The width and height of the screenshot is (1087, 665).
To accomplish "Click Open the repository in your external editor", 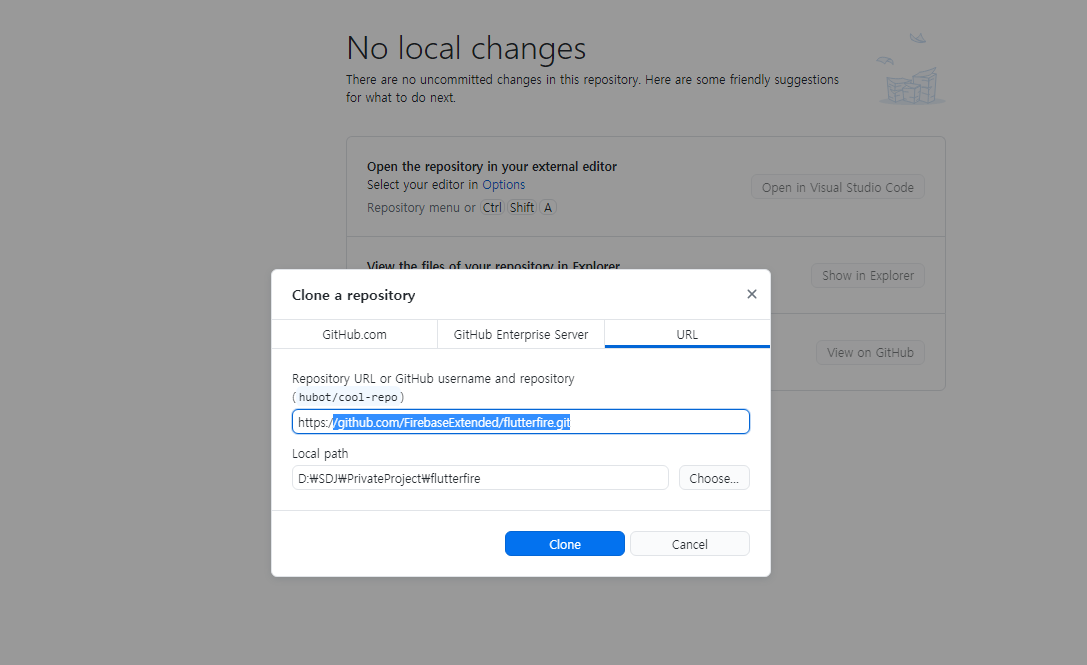I will [492, 166].
